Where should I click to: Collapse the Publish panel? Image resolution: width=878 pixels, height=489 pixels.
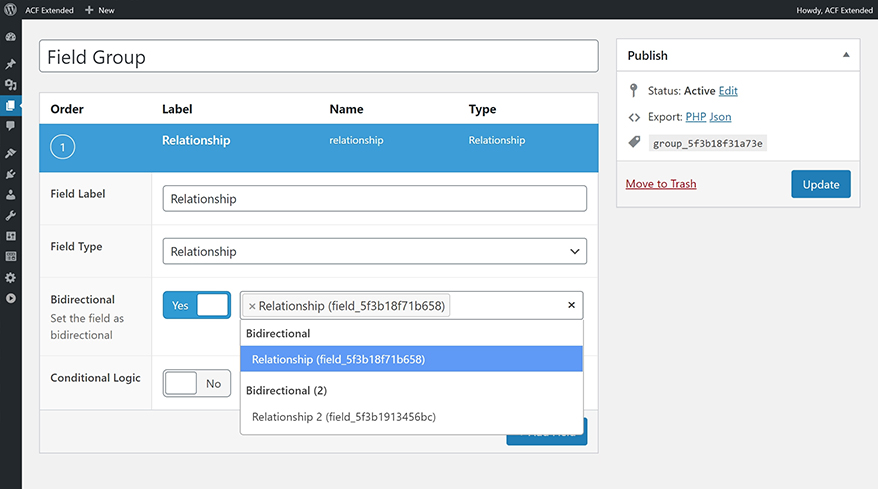pos(846,55)
